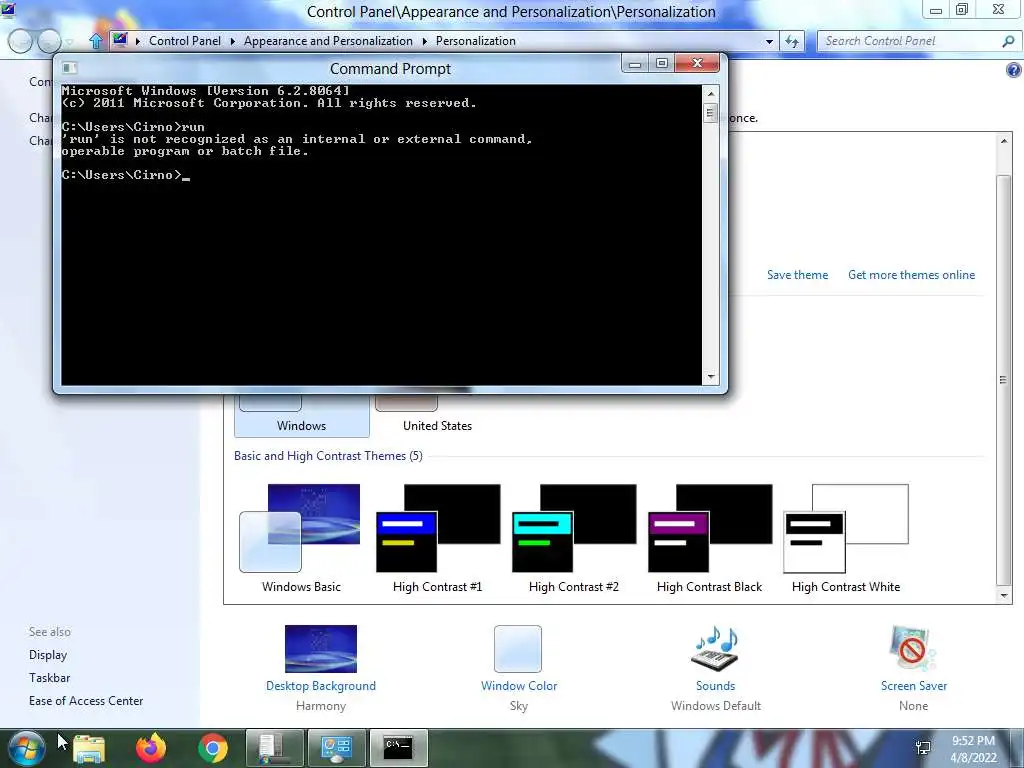
Task: Select Appearance and Personalization breadcrumb
Action: click(328, 40)
